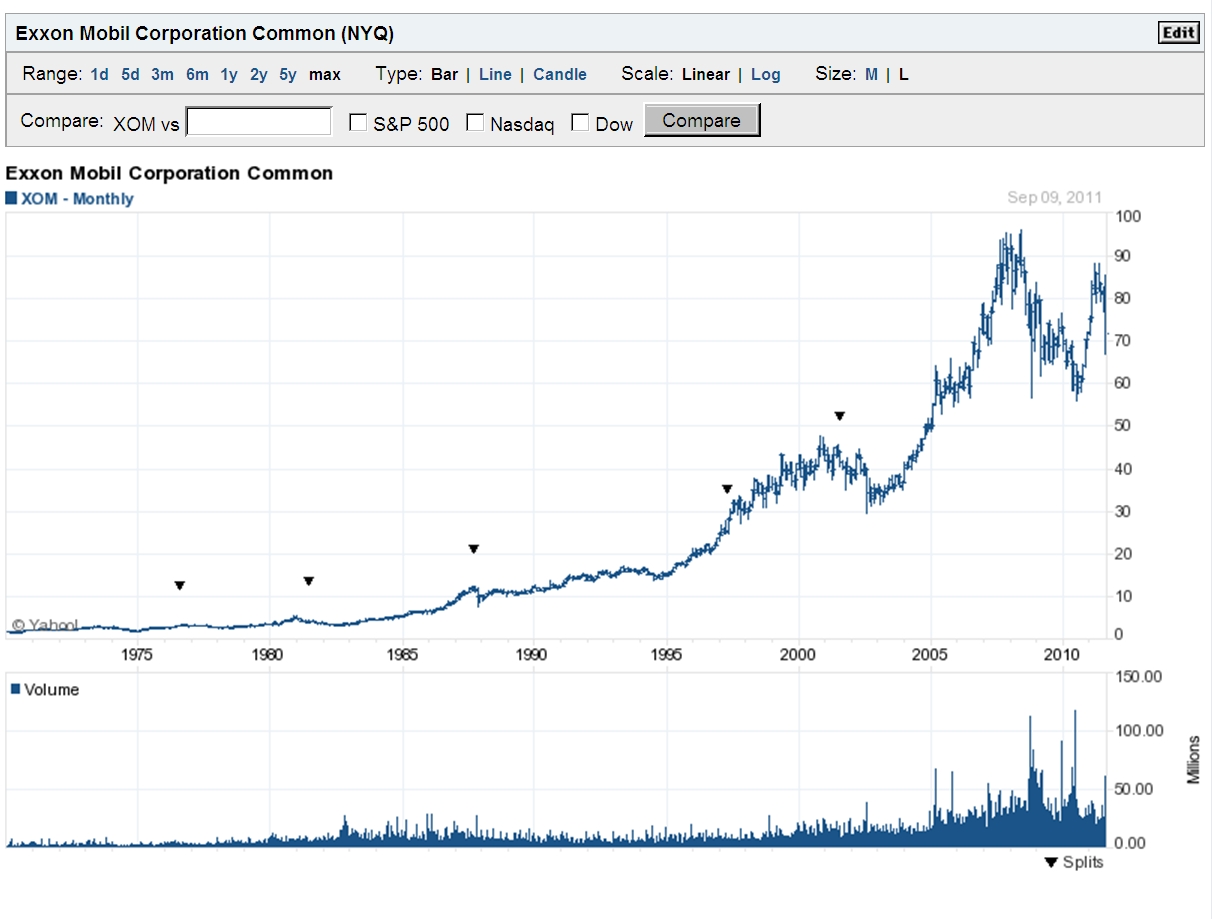Switch chart type to Line

495,74
